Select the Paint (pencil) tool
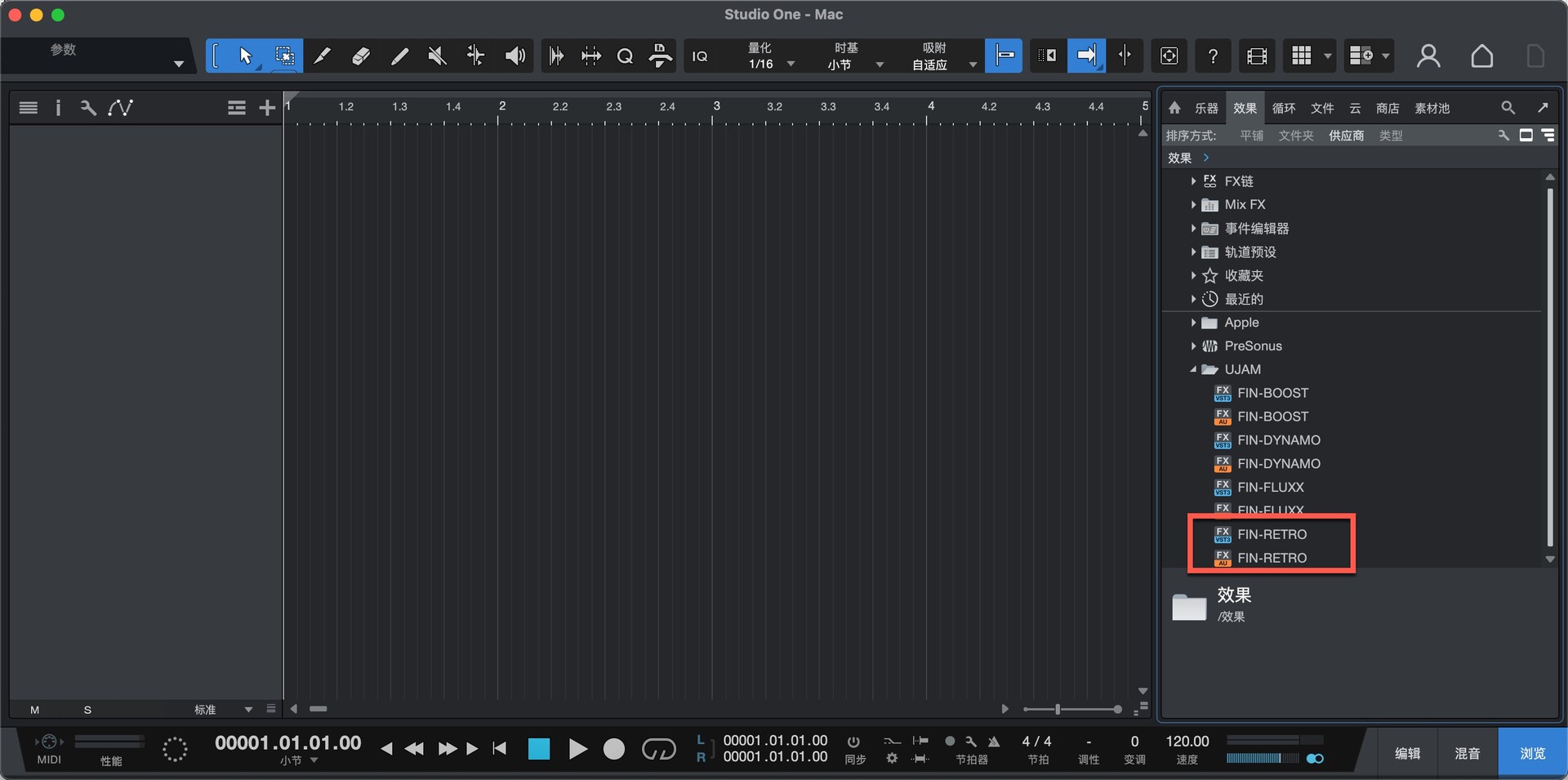 click(x=399, y=56)
